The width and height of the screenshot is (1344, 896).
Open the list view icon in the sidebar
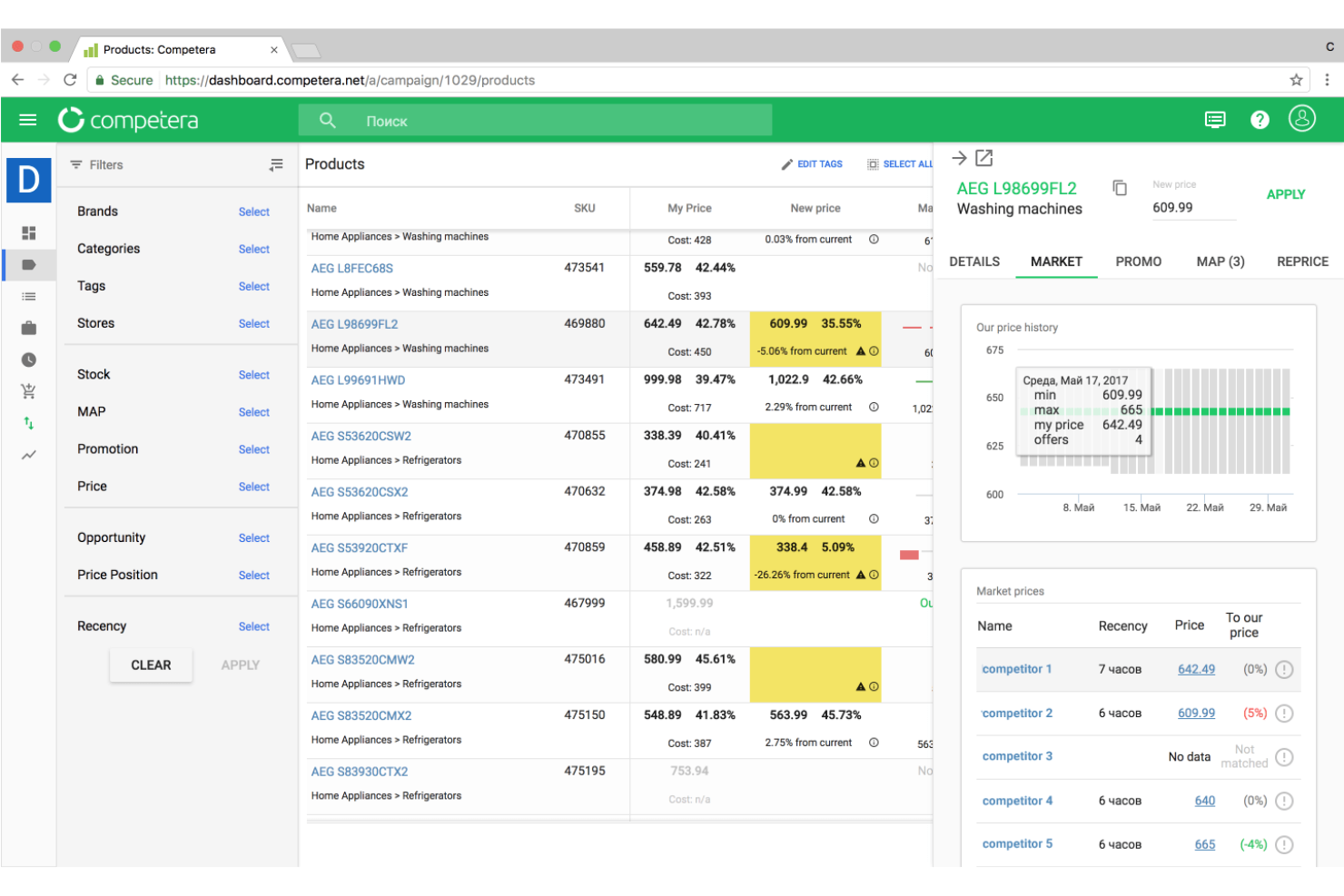click(x=28, y=296)
